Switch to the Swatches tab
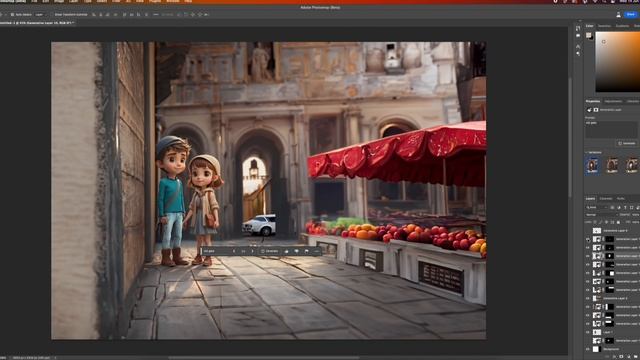 click(604, 26)
